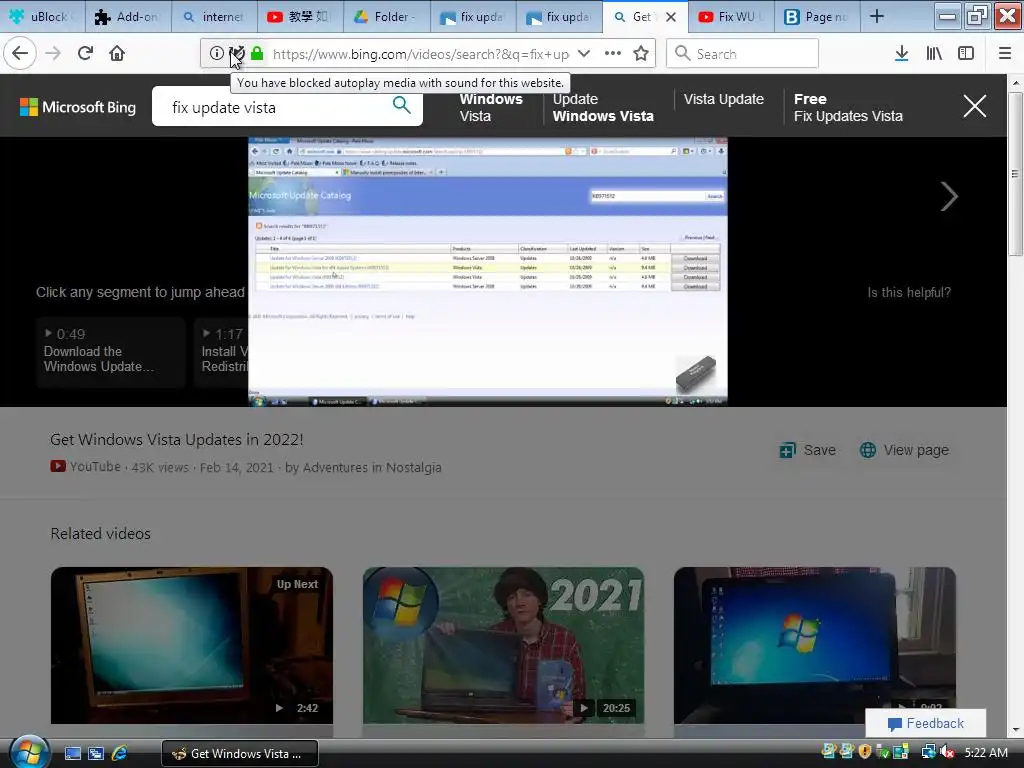Click the Microsoft Bing logo
Image resolution: width=1024 pixels, height=768 pixels.
click(x=78, y=107)
